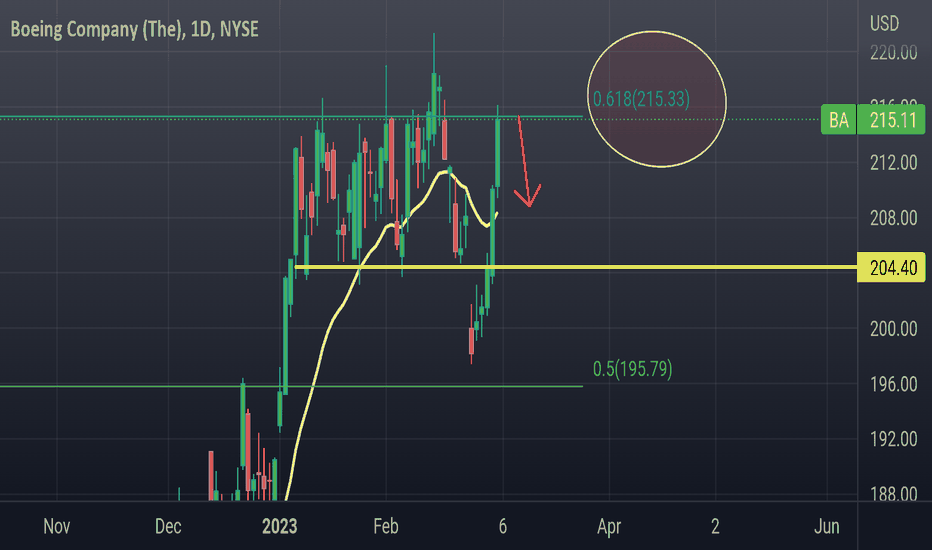Click the 2023 label on time axis

[x=279, y=526]
